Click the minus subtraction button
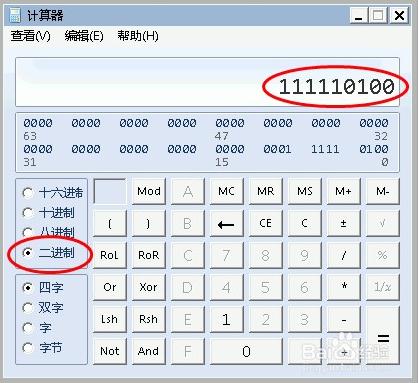Screen dimensions: 418x383 click(x=344, y=319)
